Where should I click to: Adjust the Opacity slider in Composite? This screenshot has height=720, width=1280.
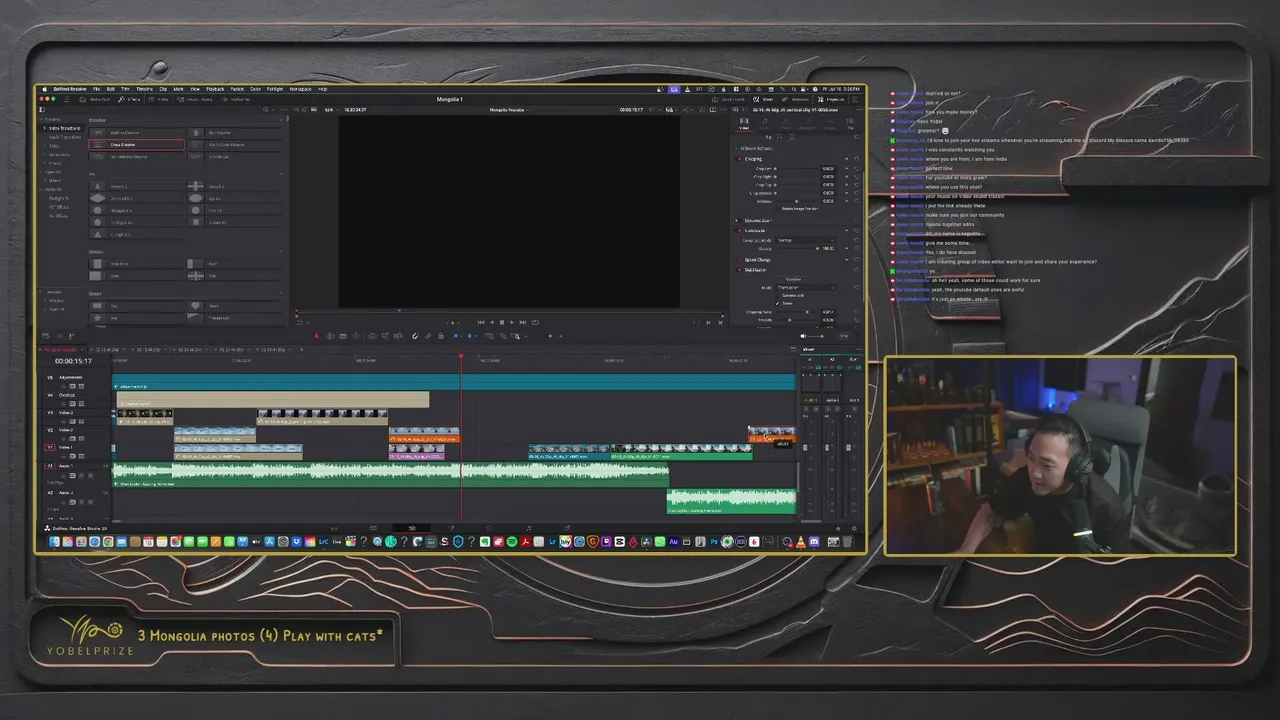pyautogui.click(x=797, y=248)
